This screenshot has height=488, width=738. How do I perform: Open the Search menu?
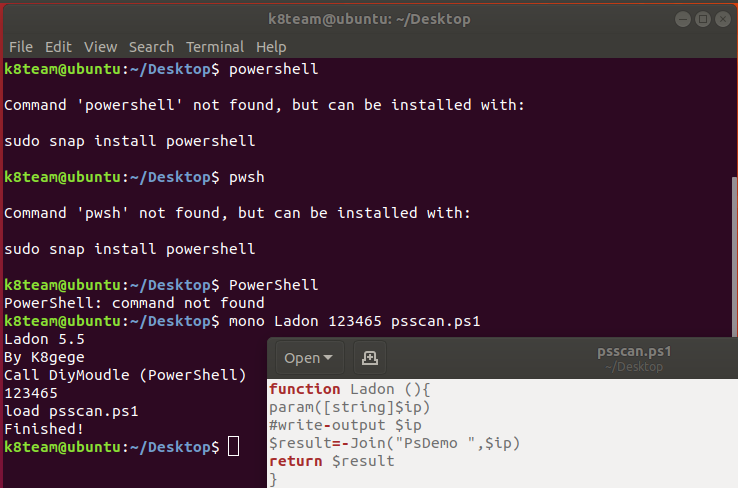click(151, 47)
